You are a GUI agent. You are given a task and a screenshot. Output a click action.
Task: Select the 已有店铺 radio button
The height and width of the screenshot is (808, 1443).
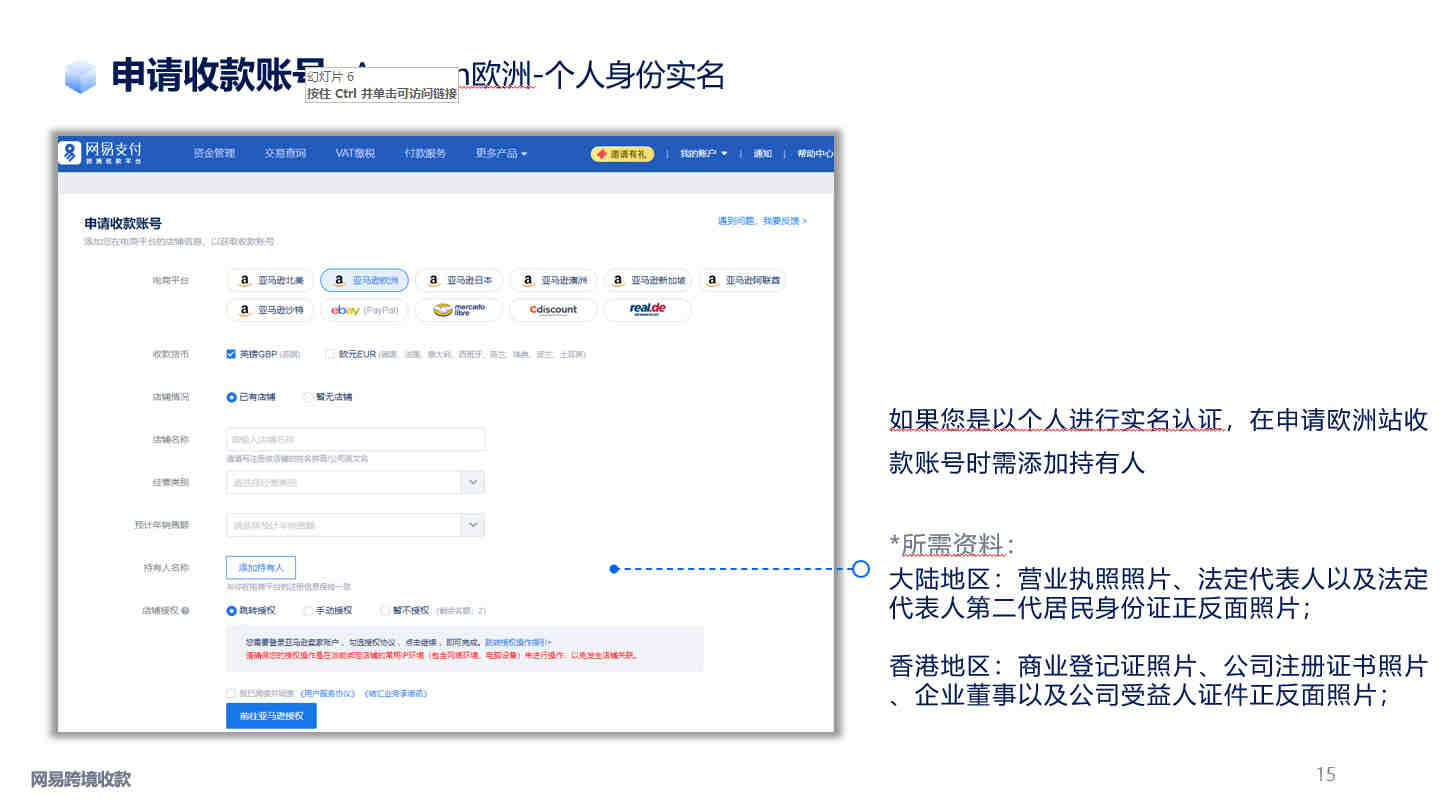click(231, 397)
